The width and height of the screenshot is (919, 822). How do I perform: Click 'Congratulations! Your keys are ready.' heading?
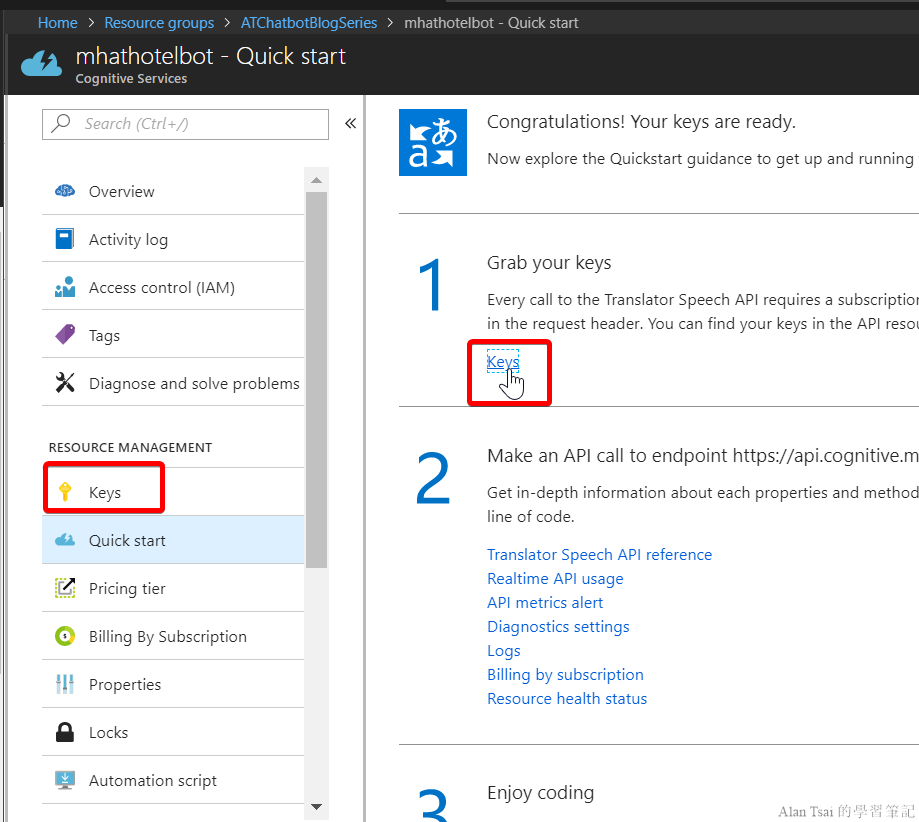point(641,122)
